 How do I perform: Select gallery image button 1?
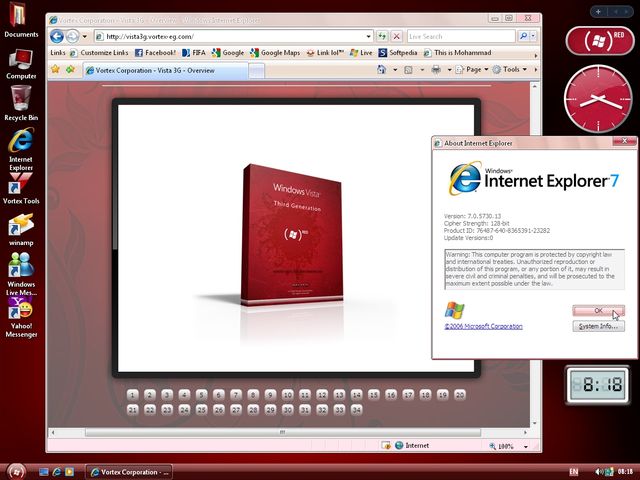(x=132, y=395)
